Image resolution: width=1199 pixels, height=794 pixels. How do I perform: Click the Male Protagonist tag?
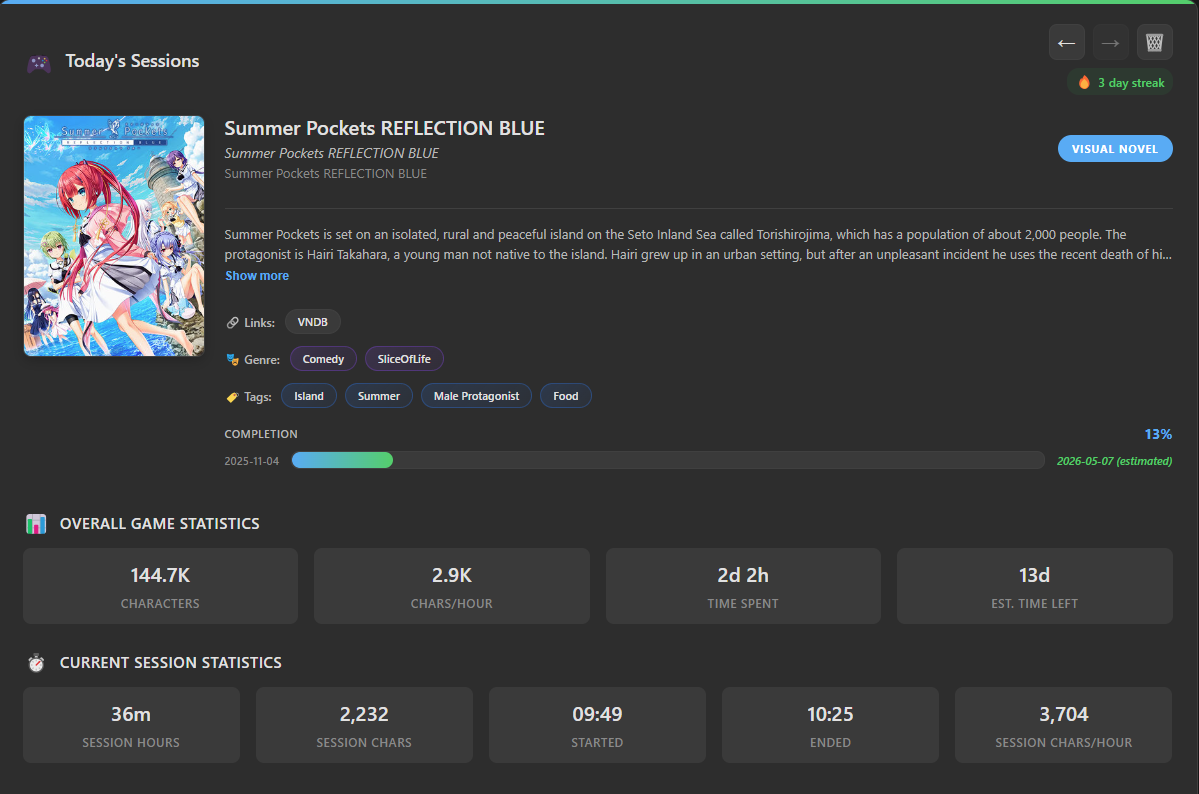[476, 395]
